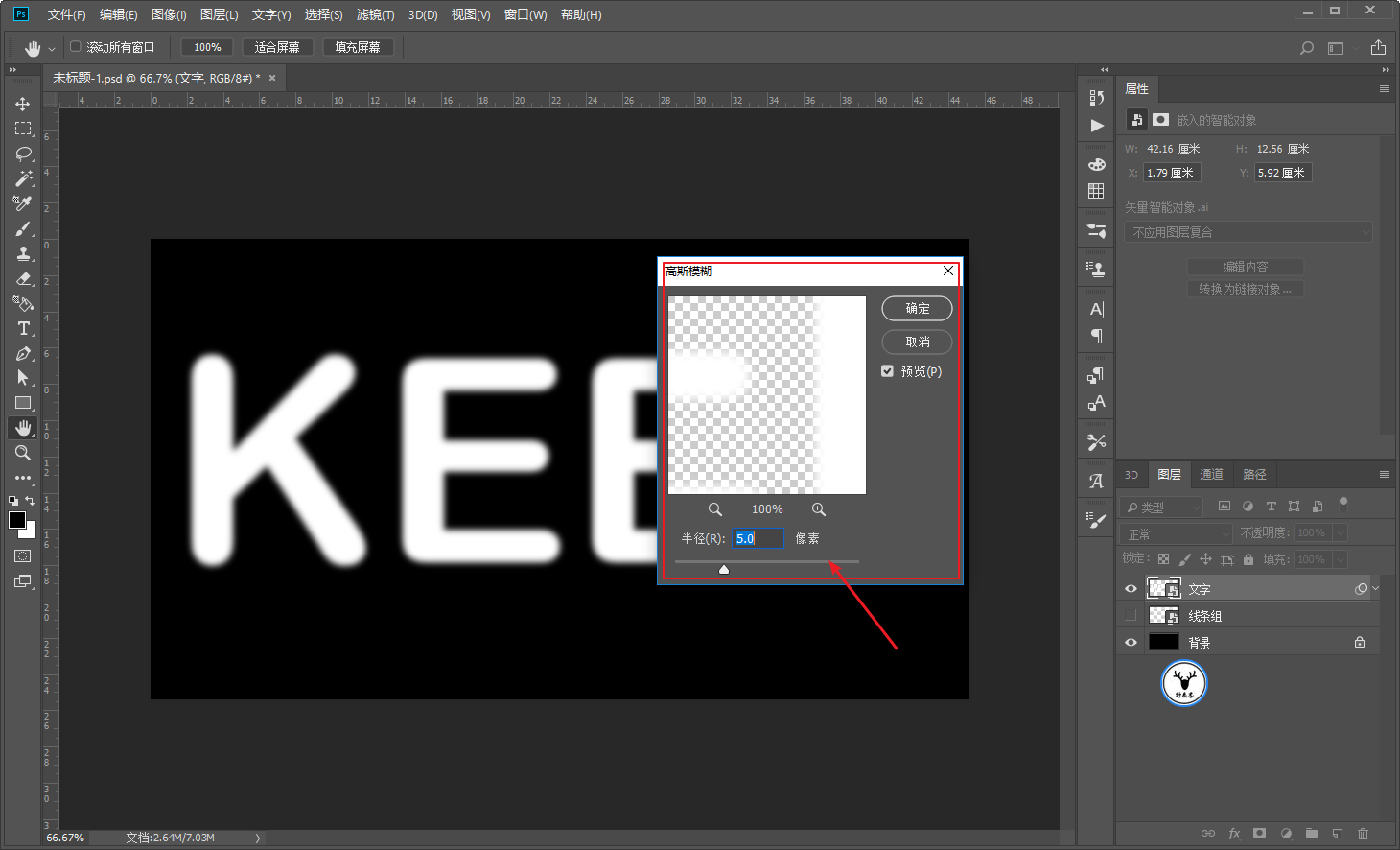Viewport: 1400px width, 850px height.
Task: Click 取消 in Gaussian Blur dialog
Action: pyautogui.click(x=917, y=342)
